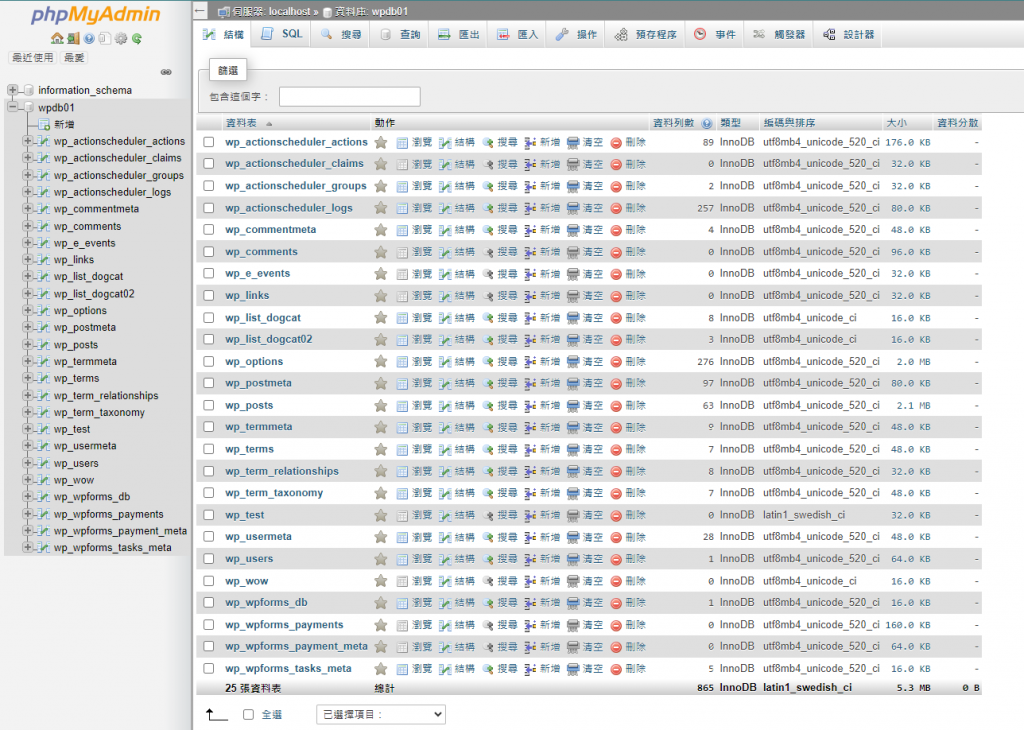Screen dimensions: 1024x730
Task: Open wp_wpforms_payment_meta in sidebar tree
Action: point(120,531)
